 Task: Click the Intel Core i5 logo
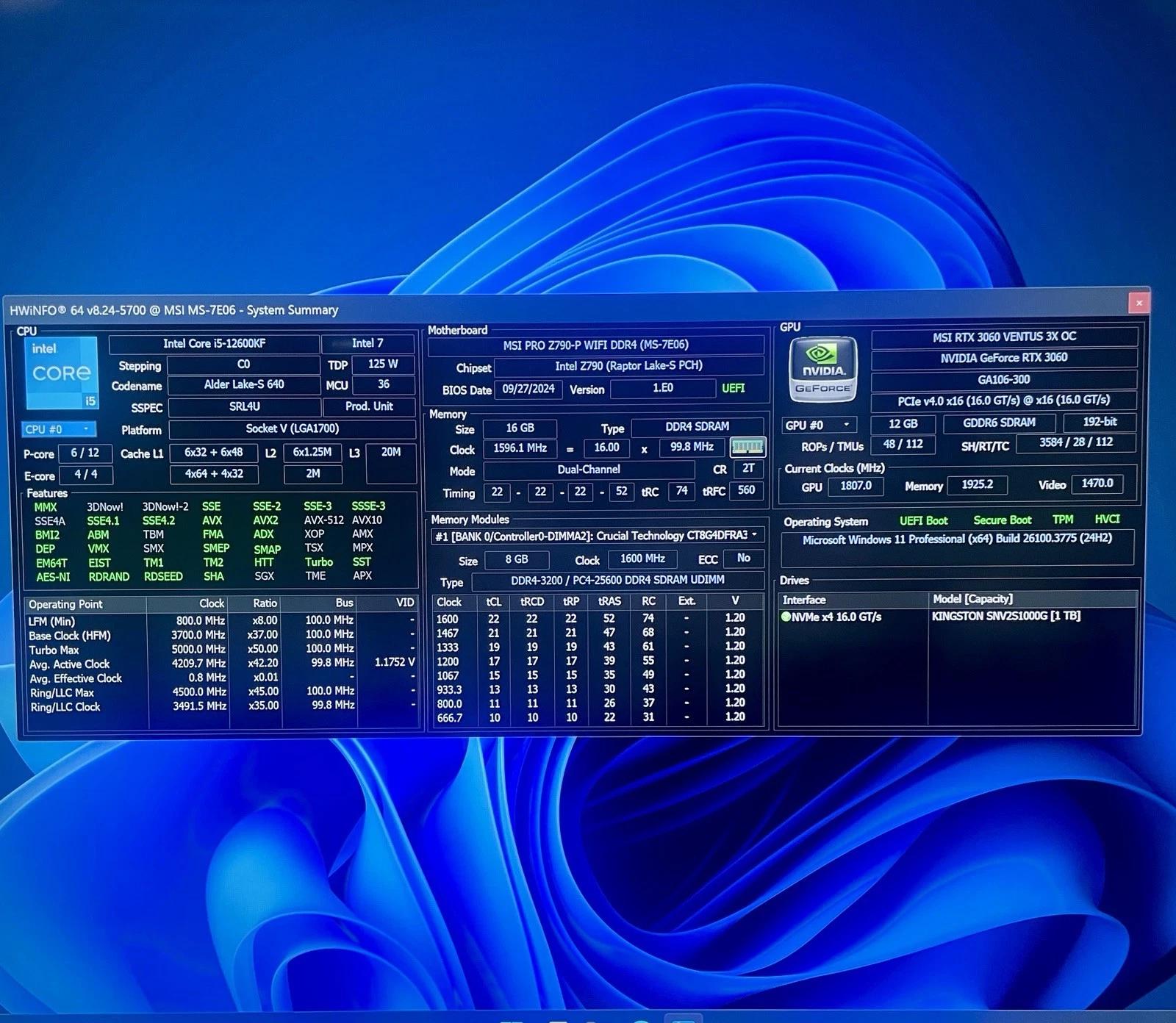[61, 373]
